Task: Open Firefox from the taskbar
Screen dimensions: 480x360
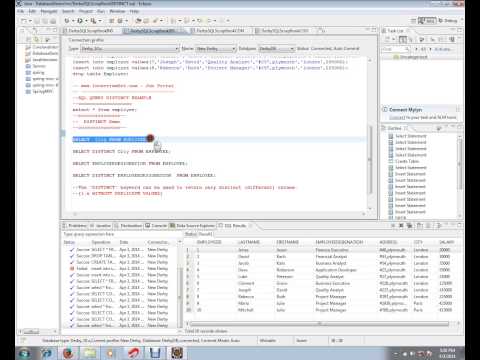Action: tap(68, 353)
